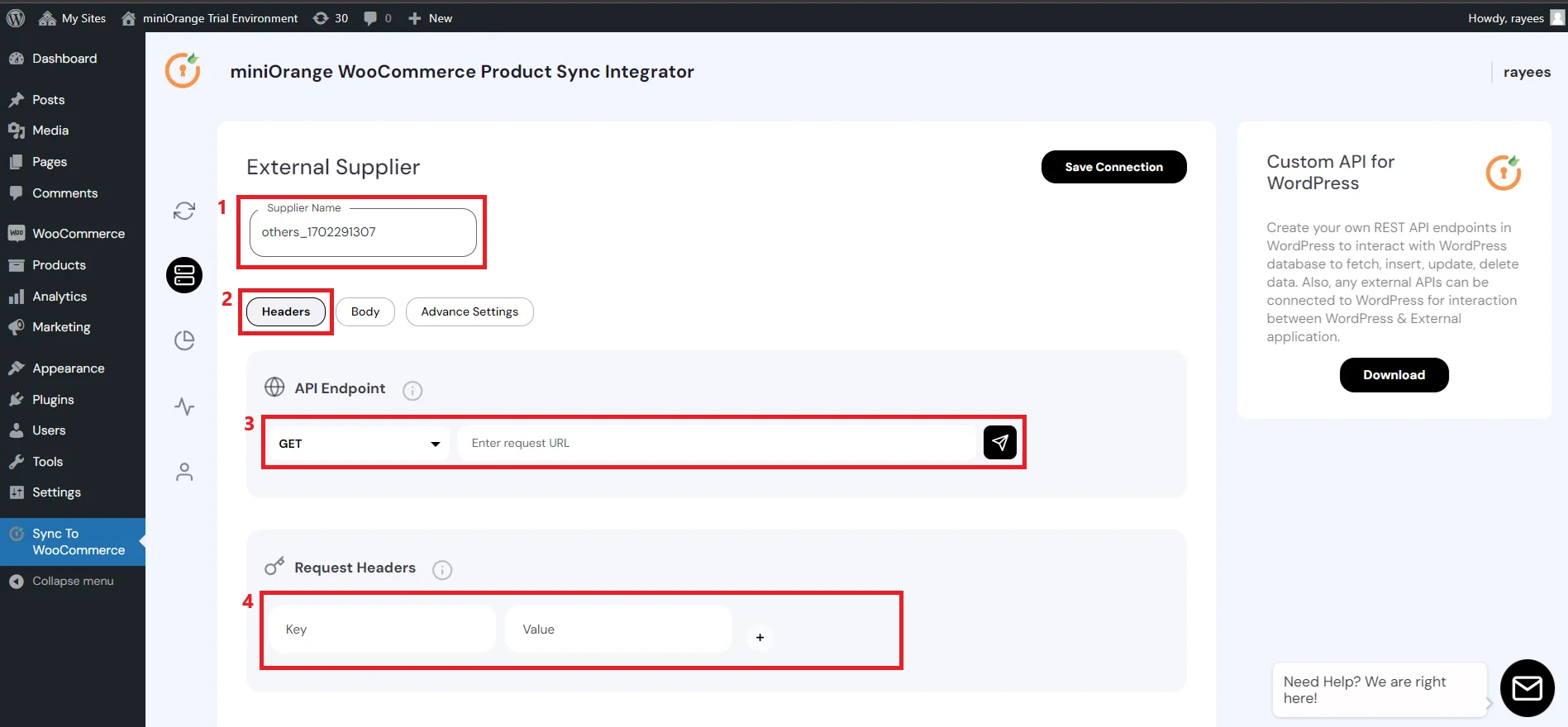Screen dimensions: 1568x727
Task: Open Comments in sidebar
Action: [x=73, y=192]
